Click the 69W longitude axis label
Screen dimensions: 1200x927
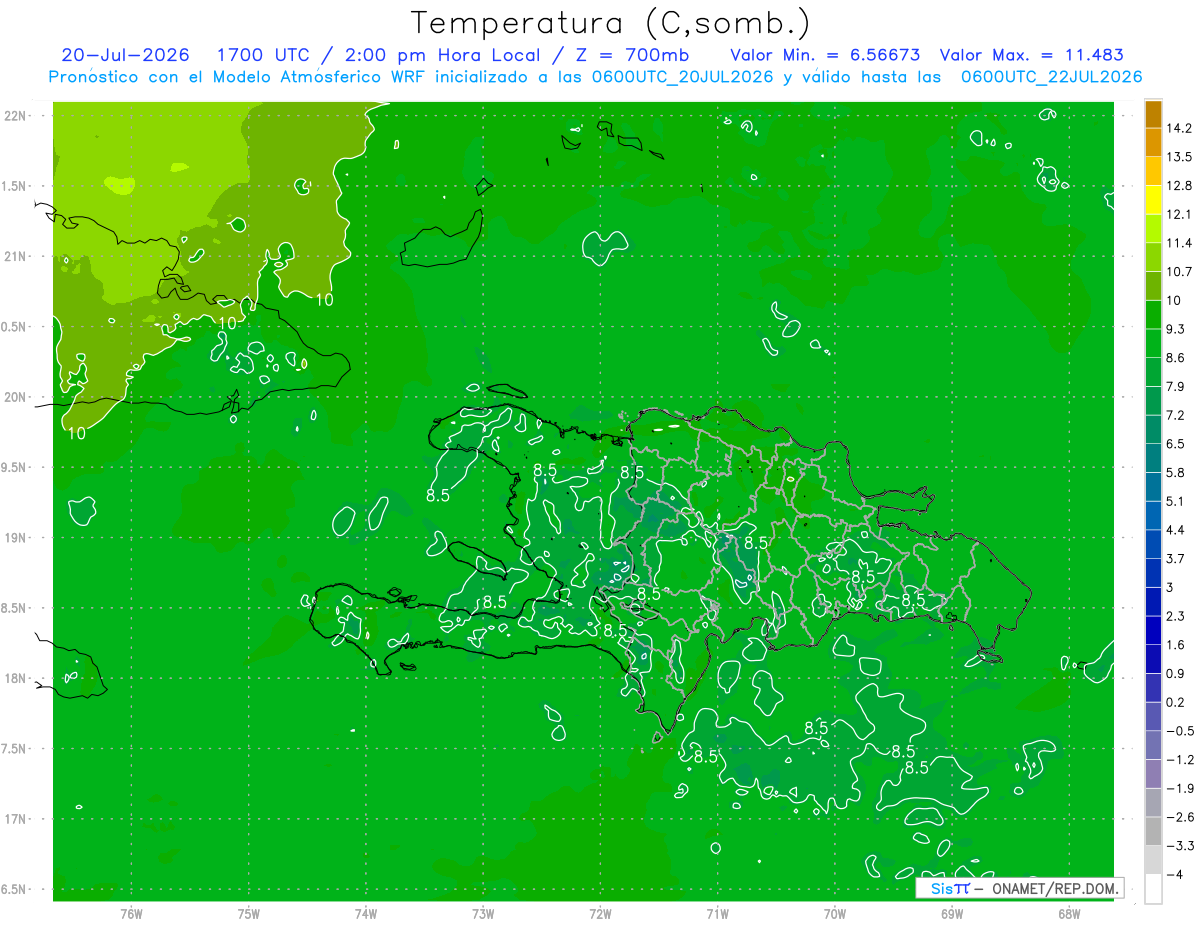[952, 914]
